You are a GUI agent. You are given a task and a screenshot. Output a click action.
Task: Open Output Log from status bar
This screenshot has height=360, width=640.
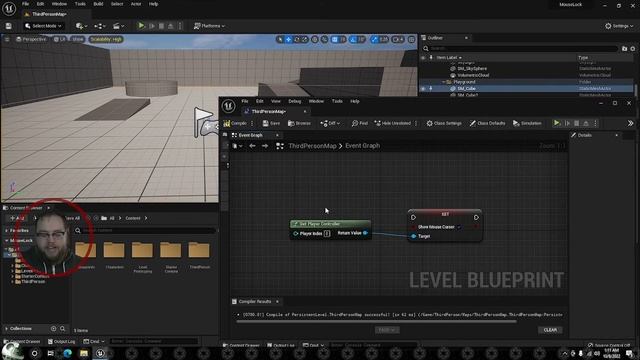click(62, 341)
